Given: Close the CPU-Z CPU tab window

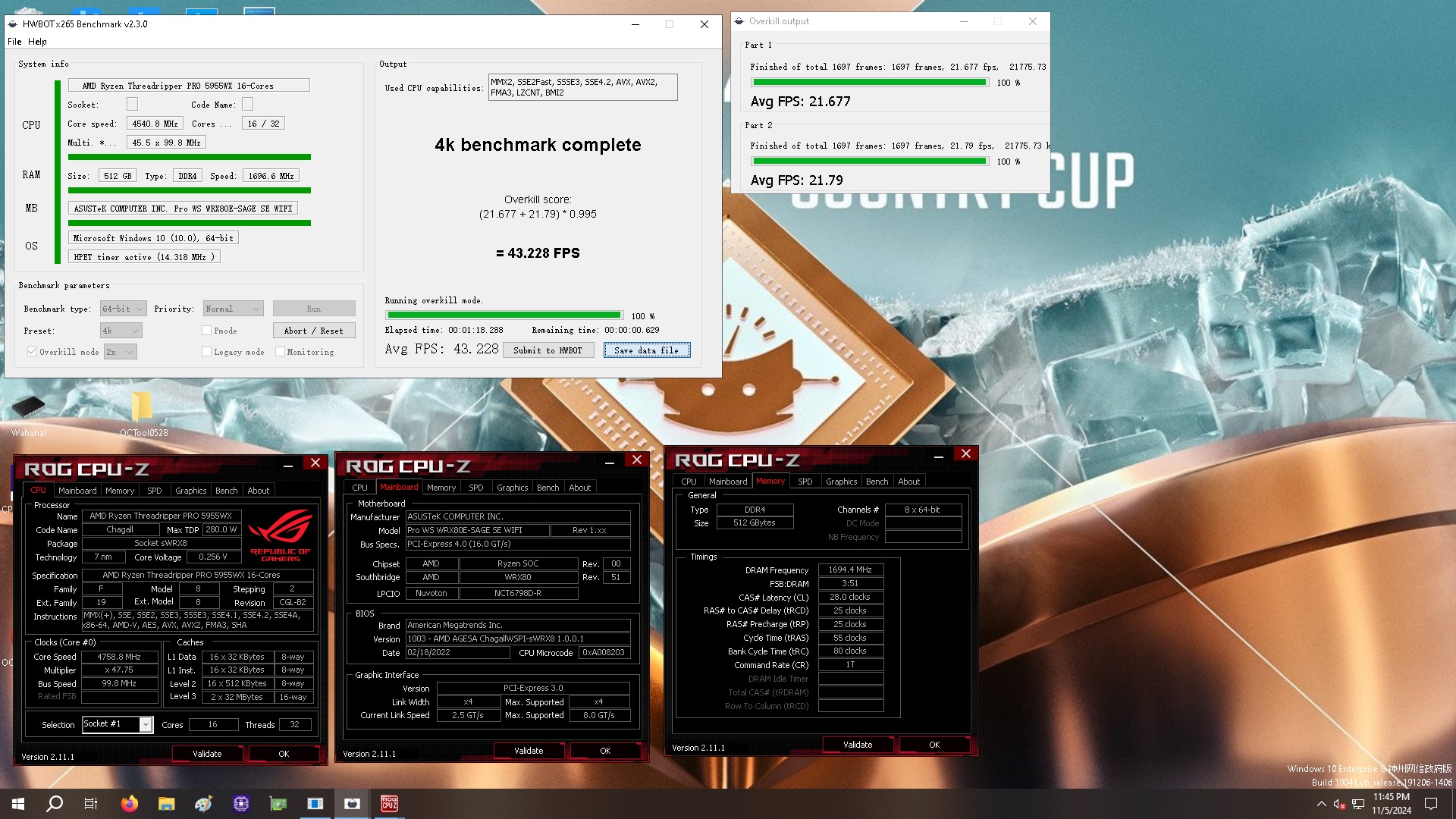Looking at the screenshot, I should pyautogui.click(x=315, y=463).
